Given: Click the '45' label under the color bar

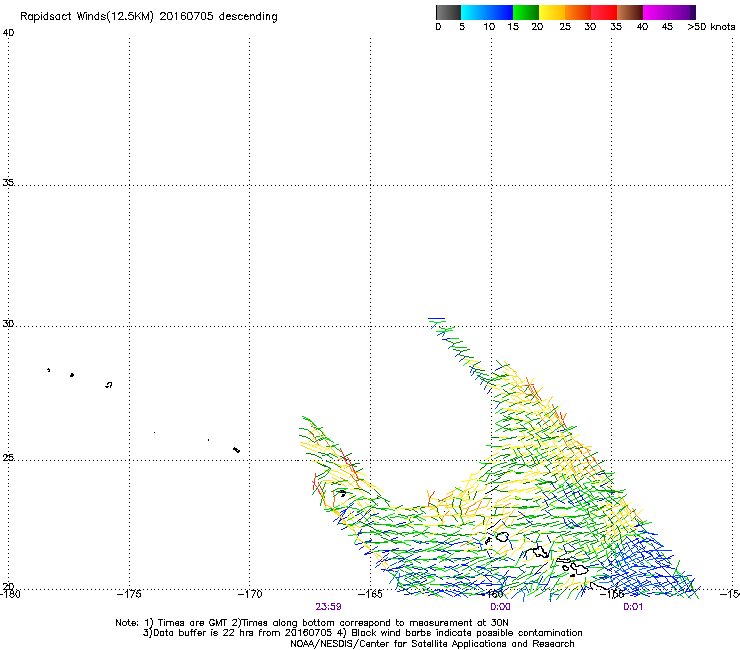Looking at the screenshot, I should click(x=667, y=27).
